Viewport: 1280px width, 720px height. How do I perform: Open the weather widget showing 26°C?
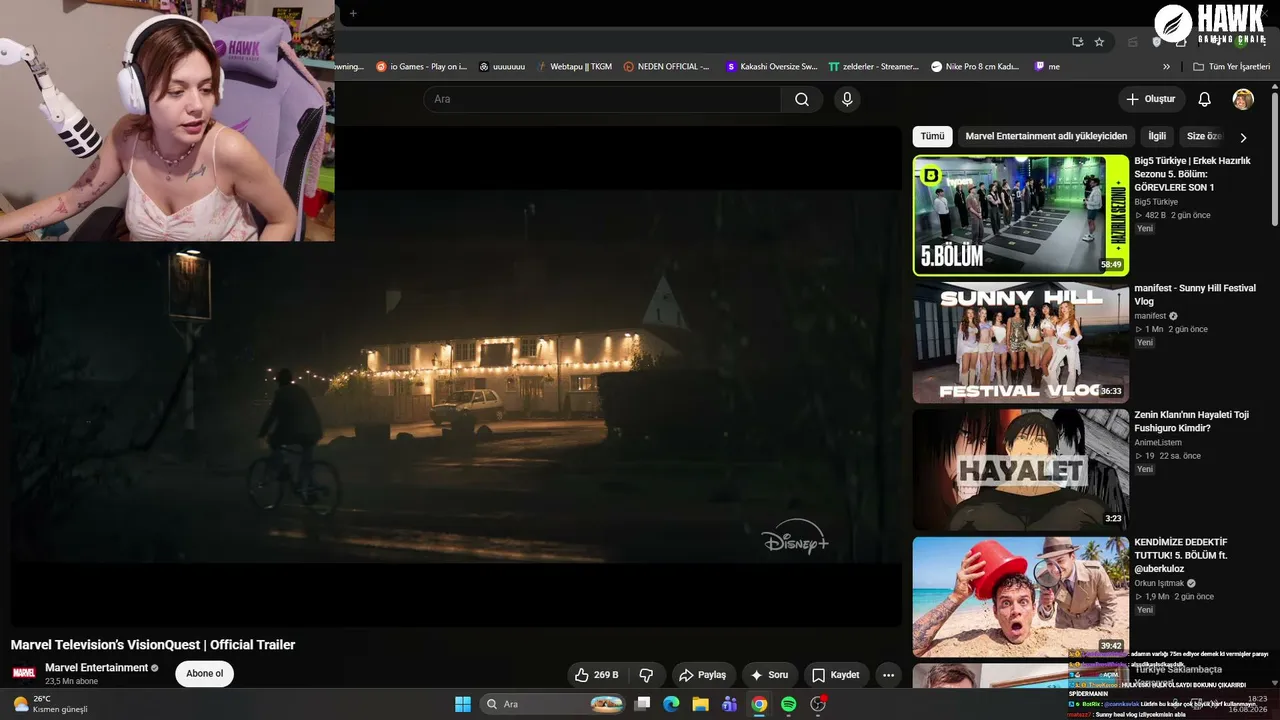48,704
